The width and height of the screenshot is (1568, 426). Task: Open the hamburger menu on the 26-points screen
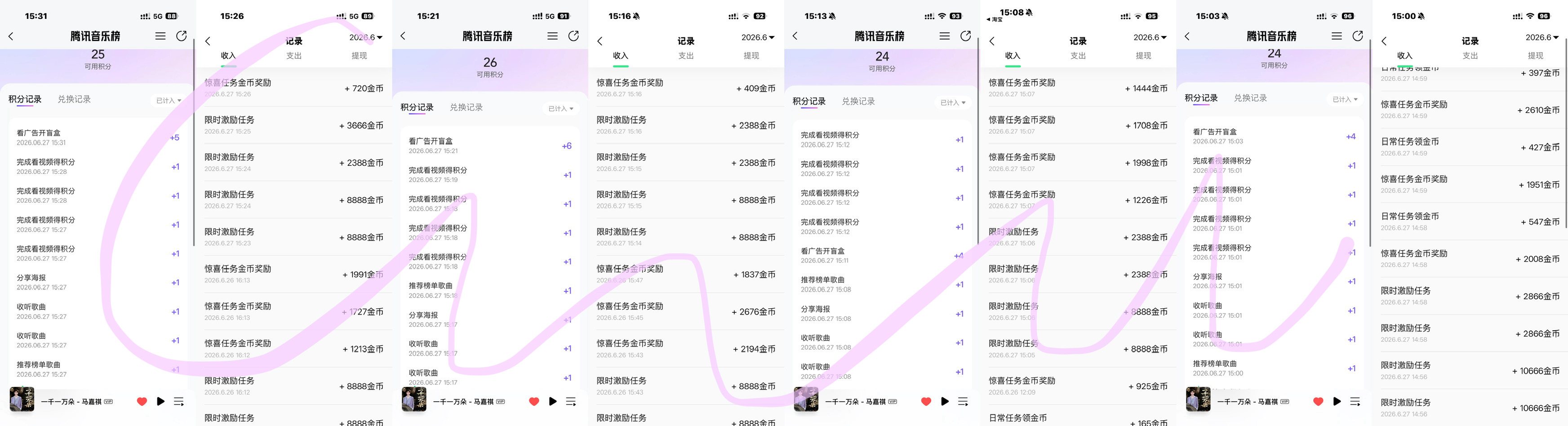point(552,36)
